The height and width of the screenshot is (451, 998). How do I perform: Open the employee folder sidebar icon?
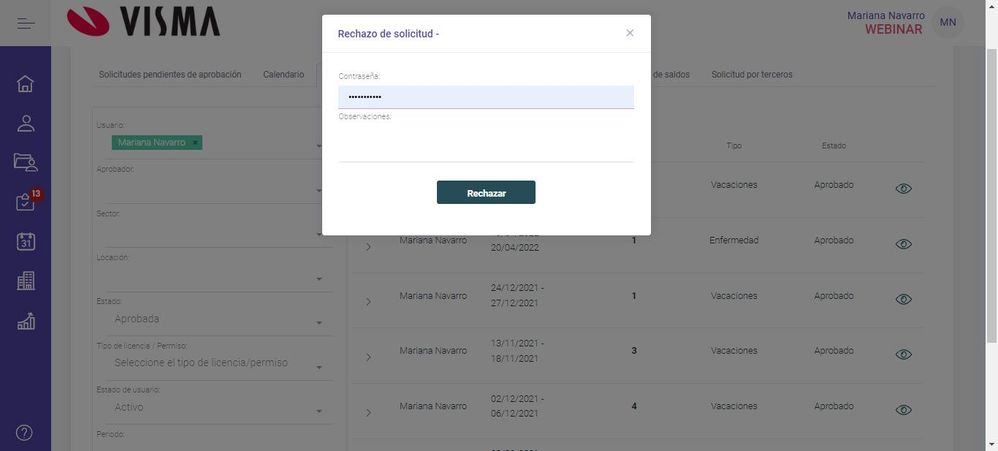point(25,162)
